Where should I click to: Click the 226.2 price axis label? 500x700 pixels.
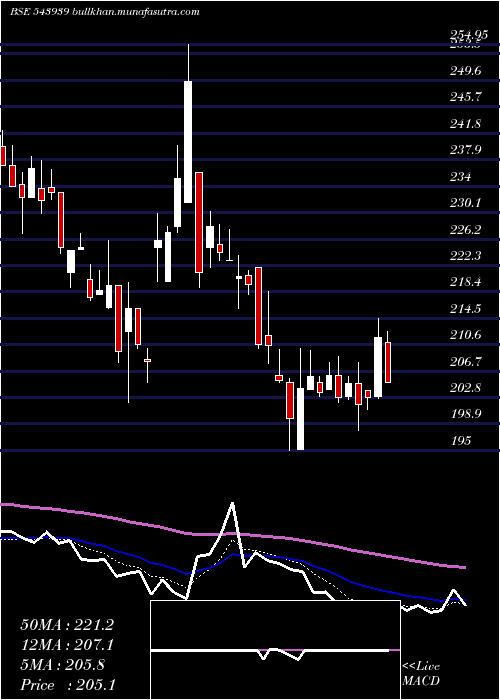(x=465, y=229)
